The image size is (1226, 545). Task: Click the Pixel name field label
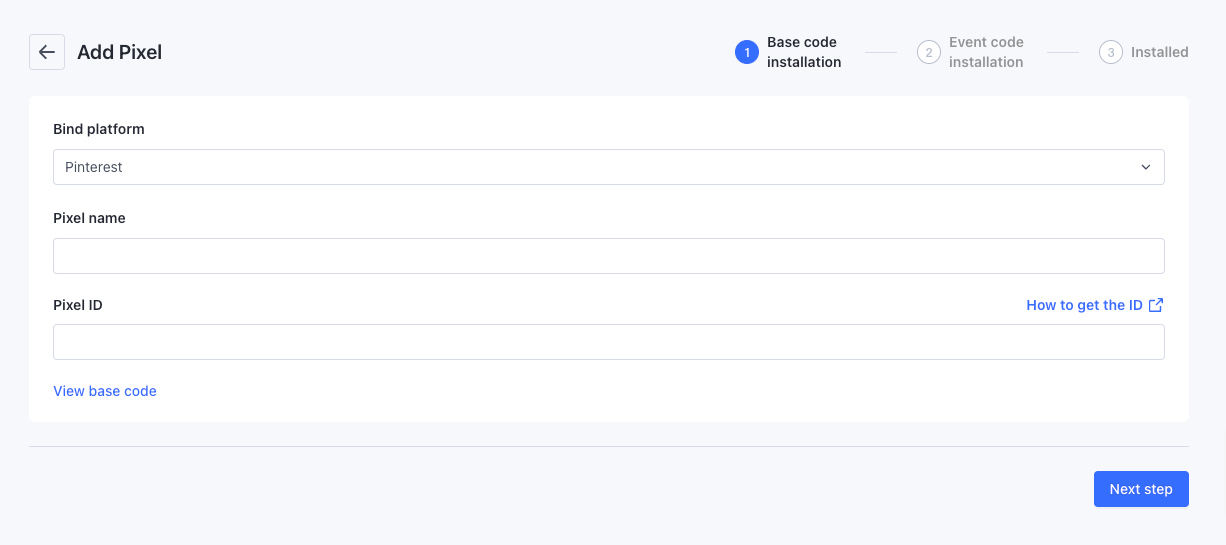click(89, 218)
